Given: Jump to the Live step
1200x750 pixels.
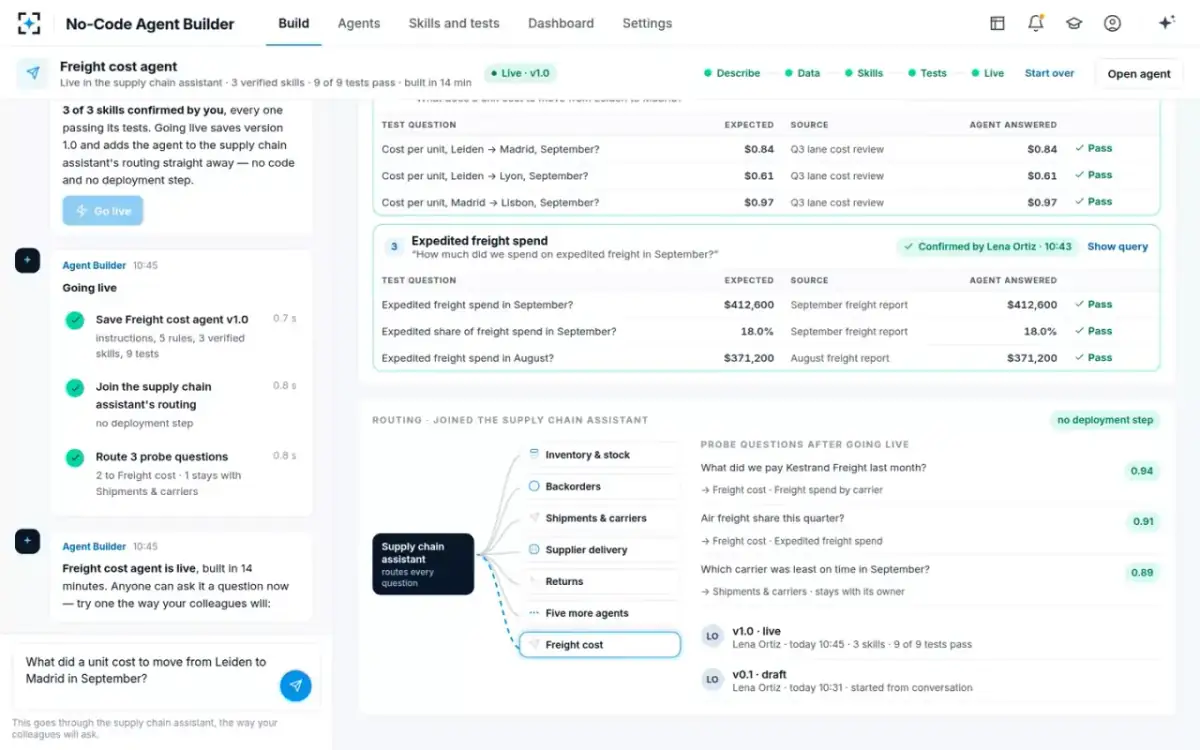Looking at the screenshot, I should pos(987,73).
